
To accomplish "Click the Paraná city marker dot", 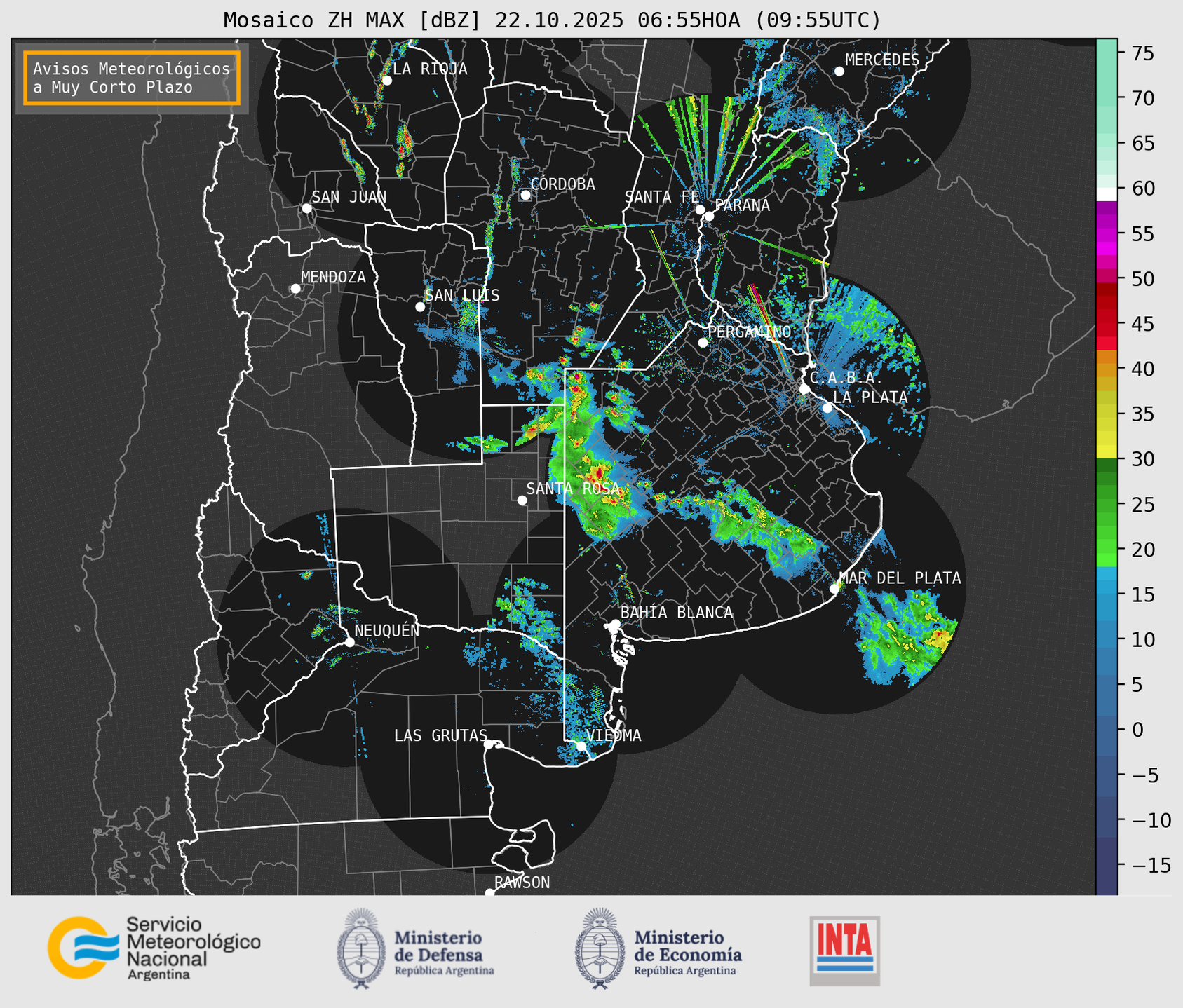I will [709, 216].
